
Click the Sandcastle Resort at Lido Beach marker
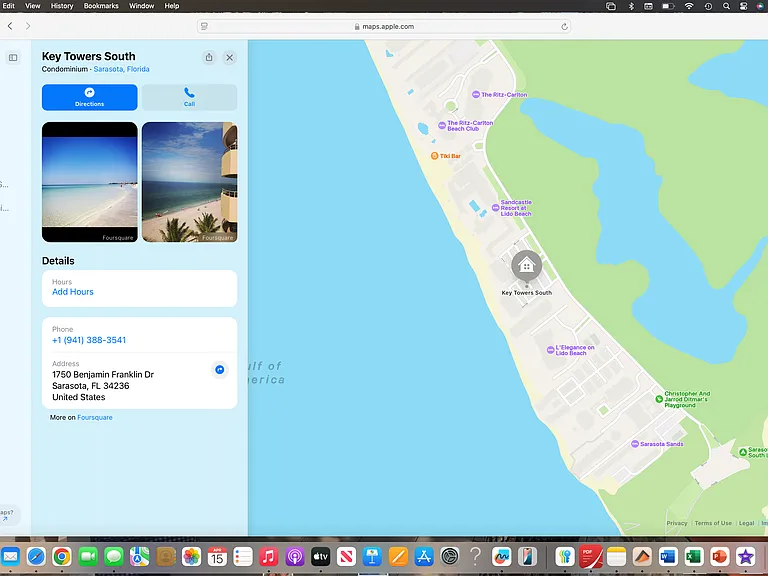click(x=495, y=208)
